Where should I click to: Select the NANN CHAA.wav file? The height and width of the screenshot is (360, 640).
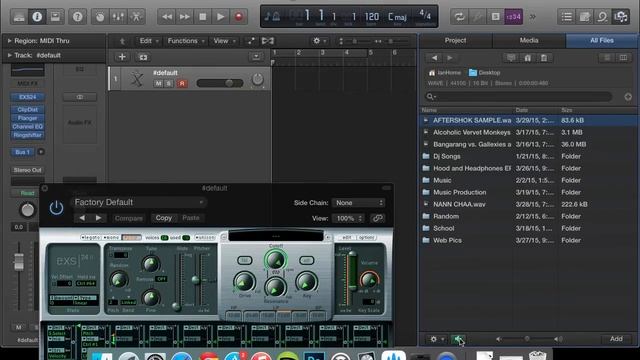point(529,204)
